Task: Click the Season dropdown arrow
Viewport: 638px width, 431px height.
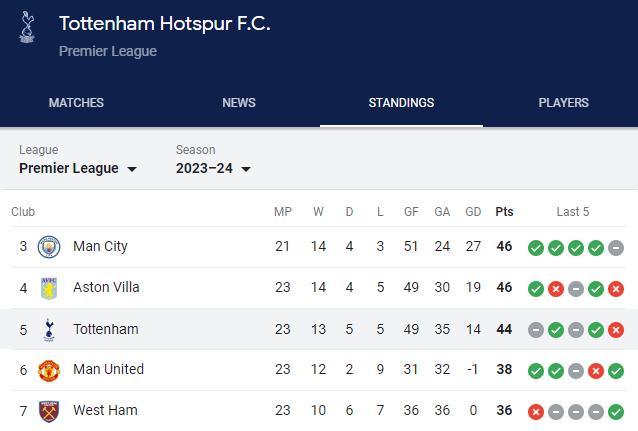Action: (x=246, y=169)
